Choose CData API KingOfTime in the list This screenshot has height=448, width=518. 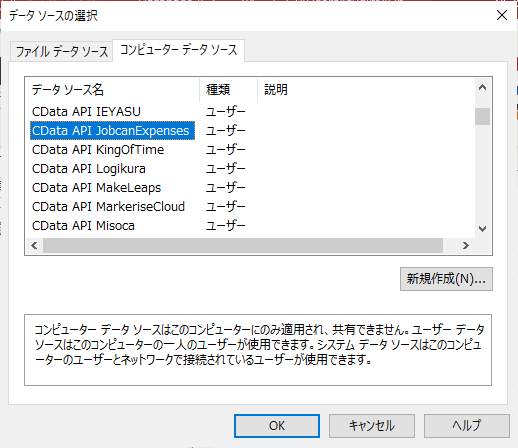(98, 150)
